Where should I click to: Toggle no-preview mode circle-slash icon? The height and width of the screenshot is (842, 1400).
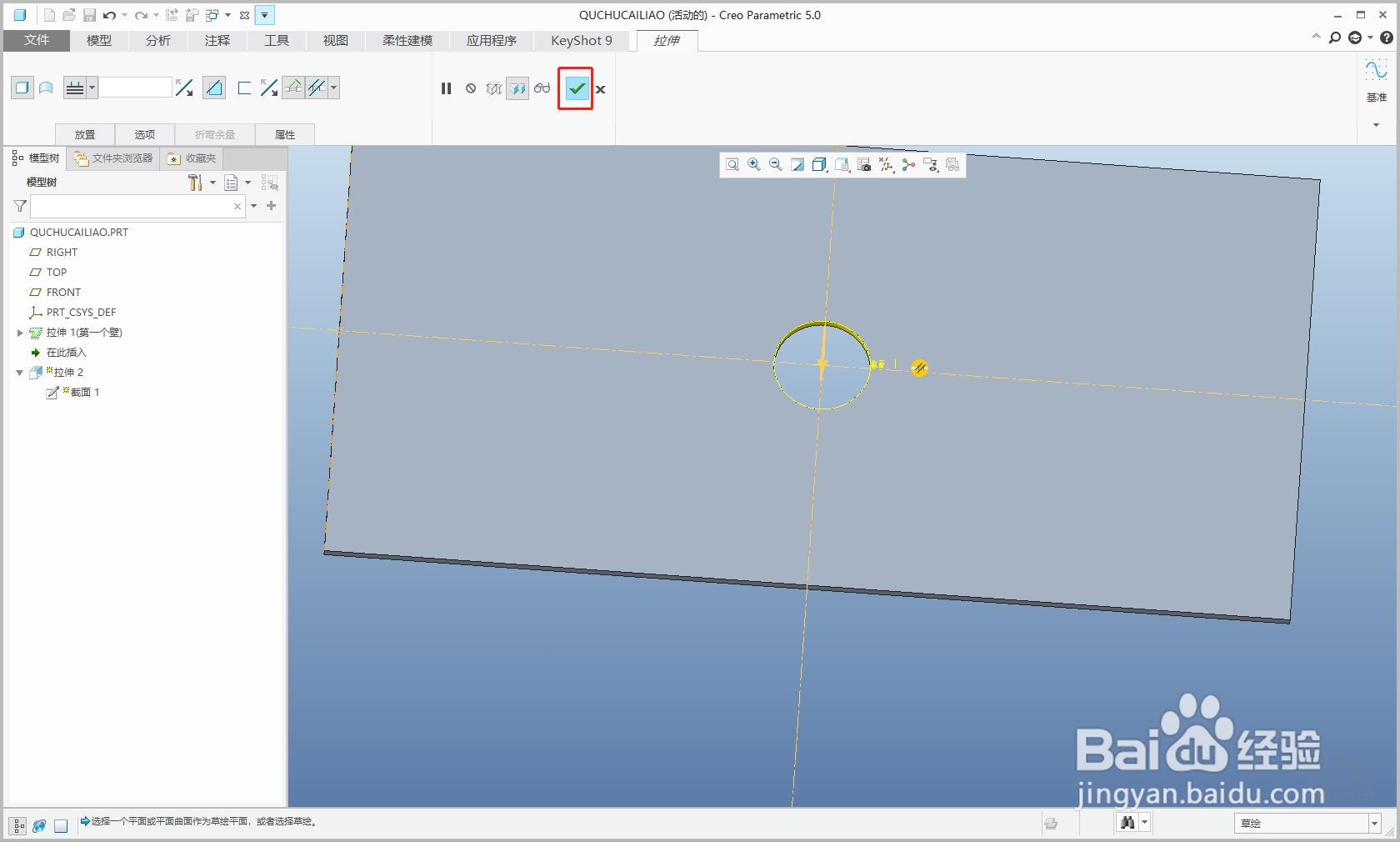coord(471,88)
